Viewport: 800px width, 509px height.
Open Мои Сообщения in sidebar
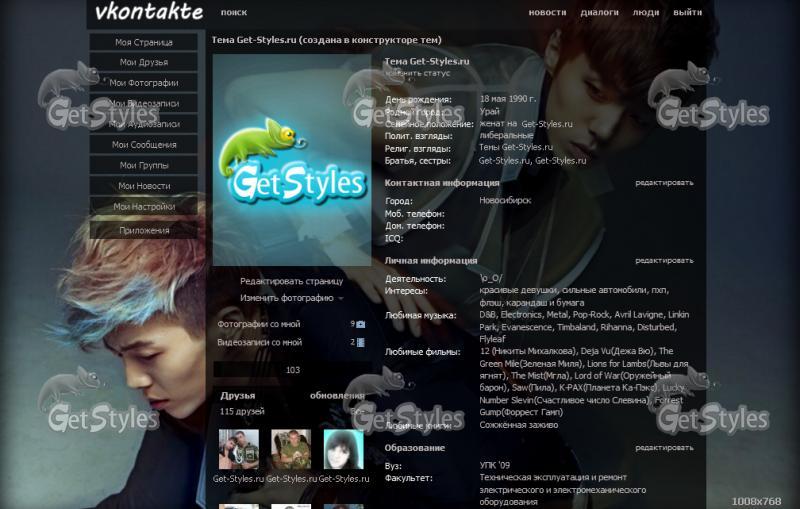[x=143, y=145]
